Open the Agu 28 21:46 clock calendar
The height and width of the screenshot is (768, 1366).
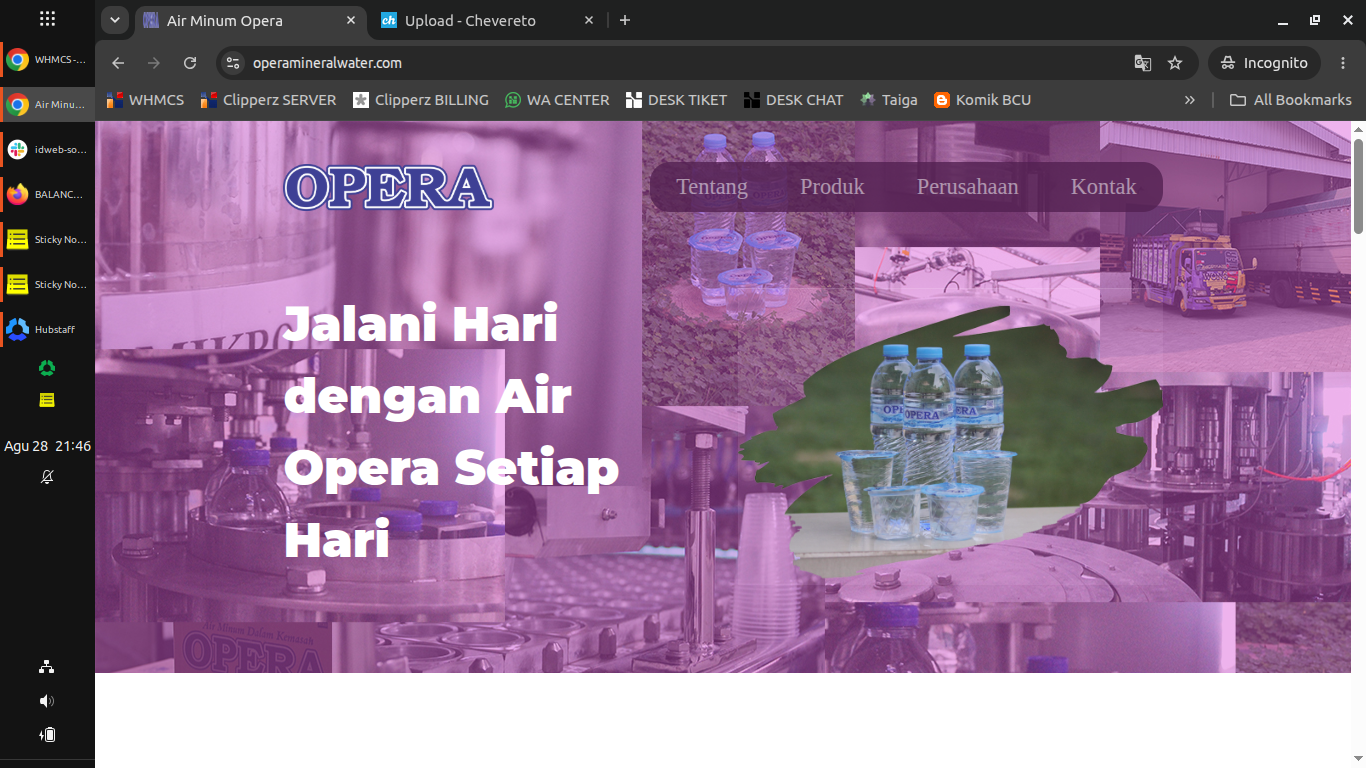[47, 446]
